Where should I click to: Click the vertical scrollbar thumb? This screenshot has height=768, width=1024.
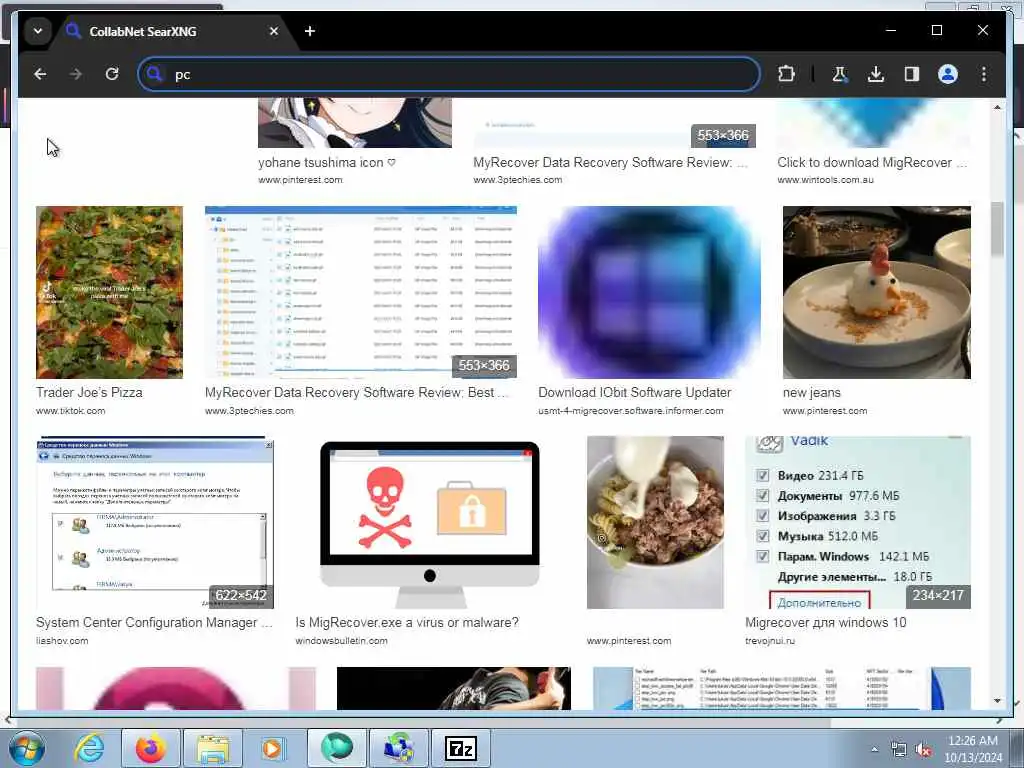click(997, 229)
